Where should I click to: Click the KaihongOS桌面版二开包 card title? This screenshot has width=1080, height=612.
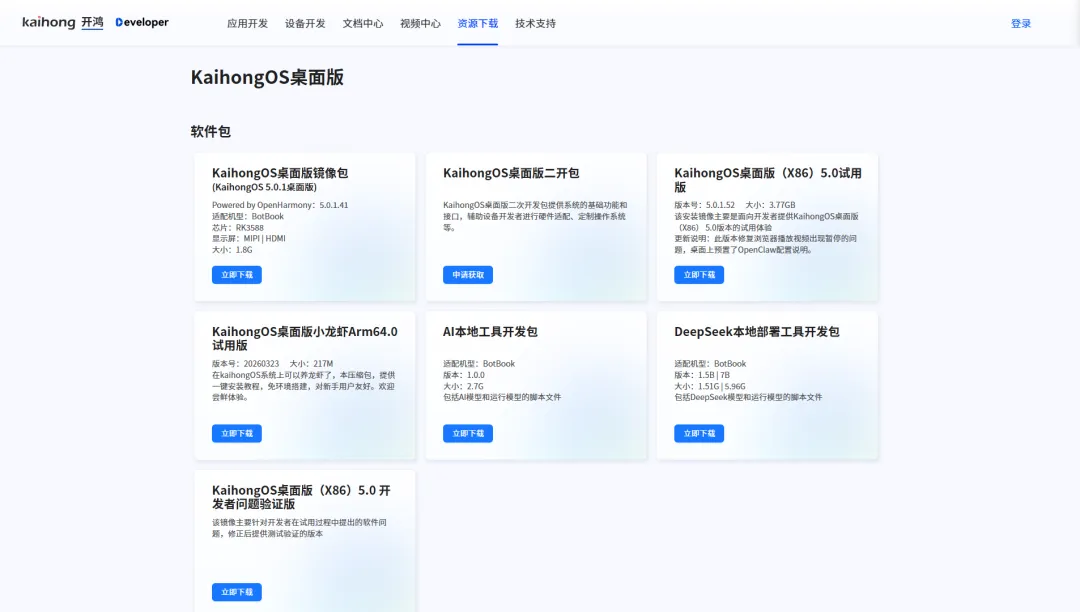[x=511, y=173]
